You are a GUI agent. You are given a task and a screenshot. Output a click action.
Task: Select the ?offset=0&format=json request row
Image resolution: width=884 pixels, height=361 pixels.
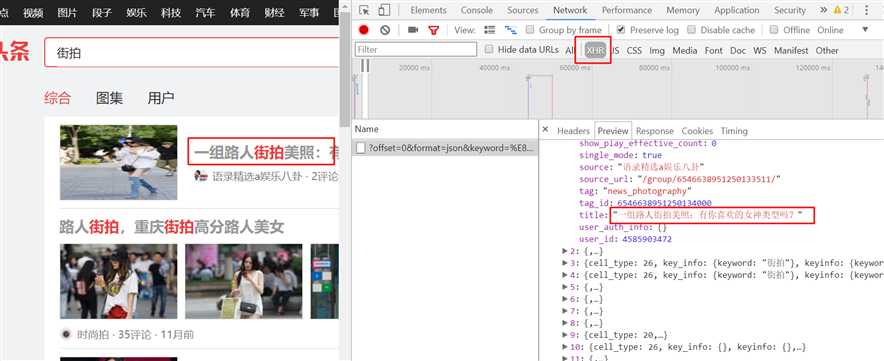[444, 148]
